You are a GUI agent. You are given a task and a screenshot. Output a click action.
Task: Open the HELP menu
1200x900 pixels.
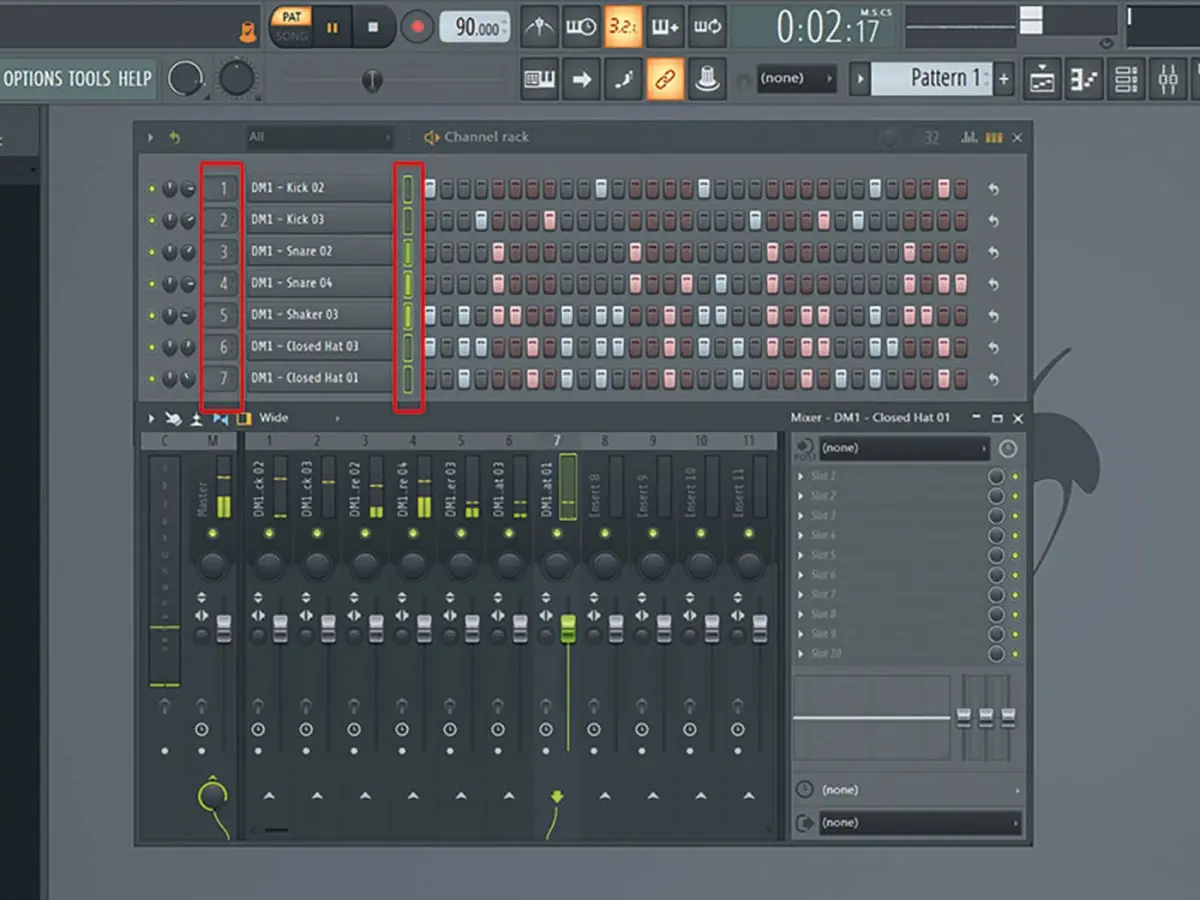click(x=135, y=78)
